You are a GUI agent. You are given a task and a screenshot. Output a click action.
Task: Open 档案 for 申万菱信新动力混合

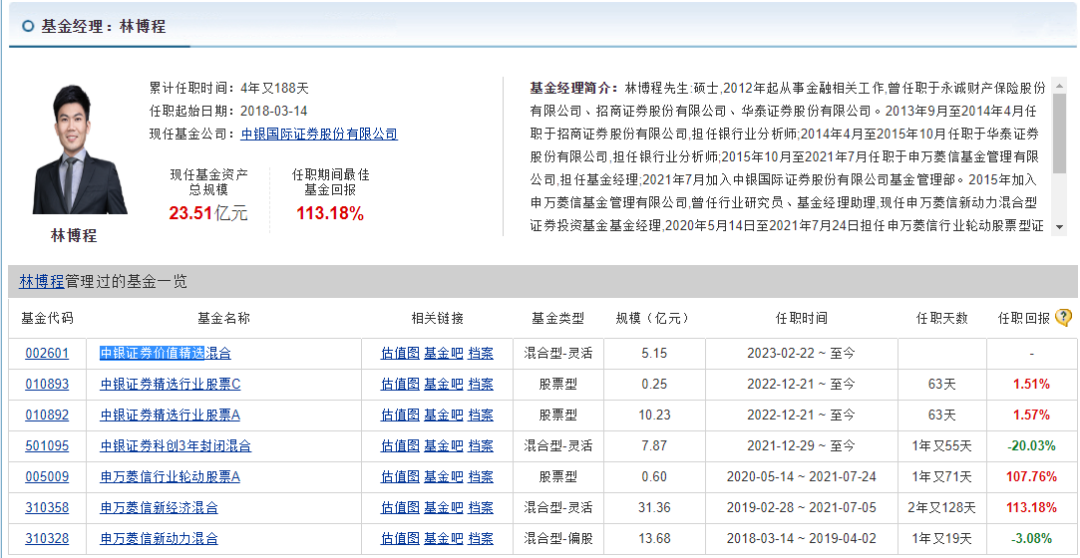click(x=481, y=539)
